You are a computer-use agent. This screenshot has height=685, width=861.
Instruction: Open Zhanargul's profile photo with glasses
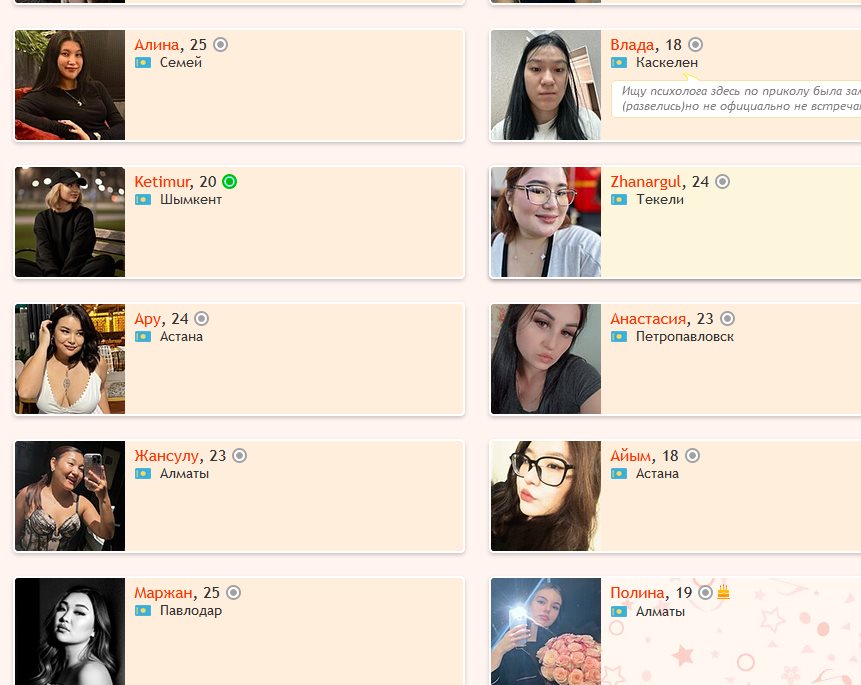546,222
